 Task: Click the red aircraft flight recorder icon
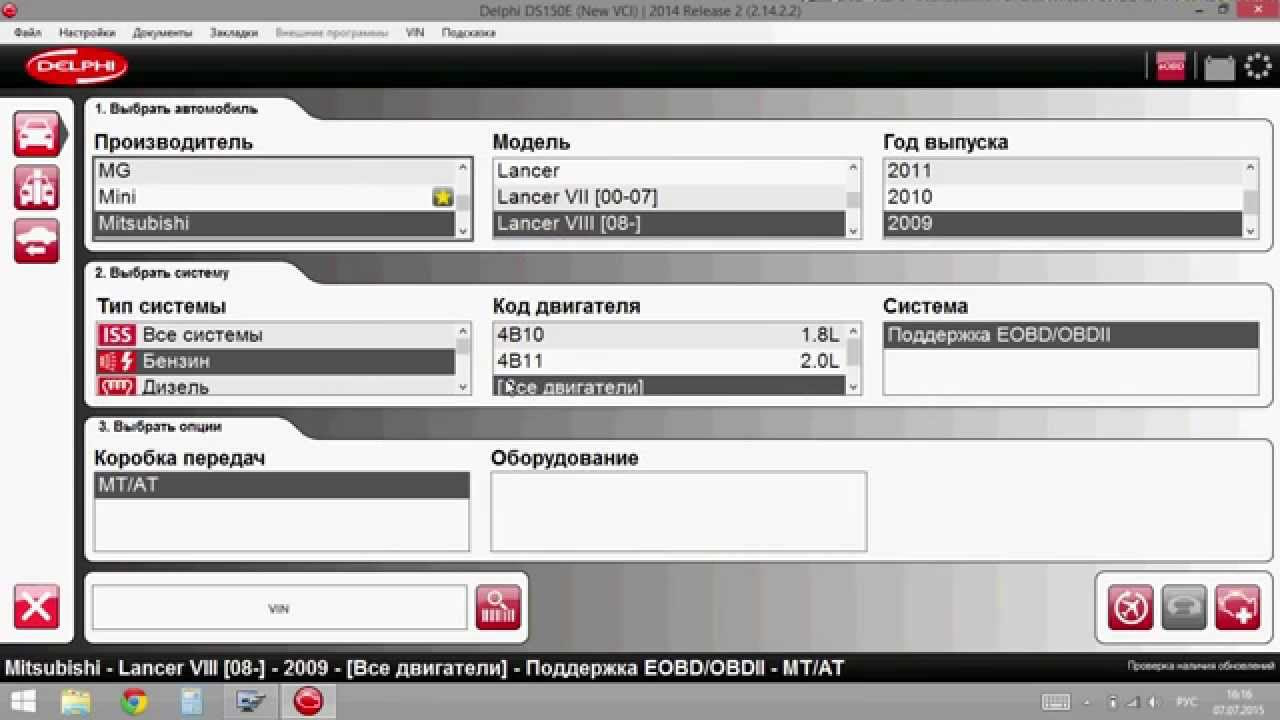click(x=1131, y=607)
